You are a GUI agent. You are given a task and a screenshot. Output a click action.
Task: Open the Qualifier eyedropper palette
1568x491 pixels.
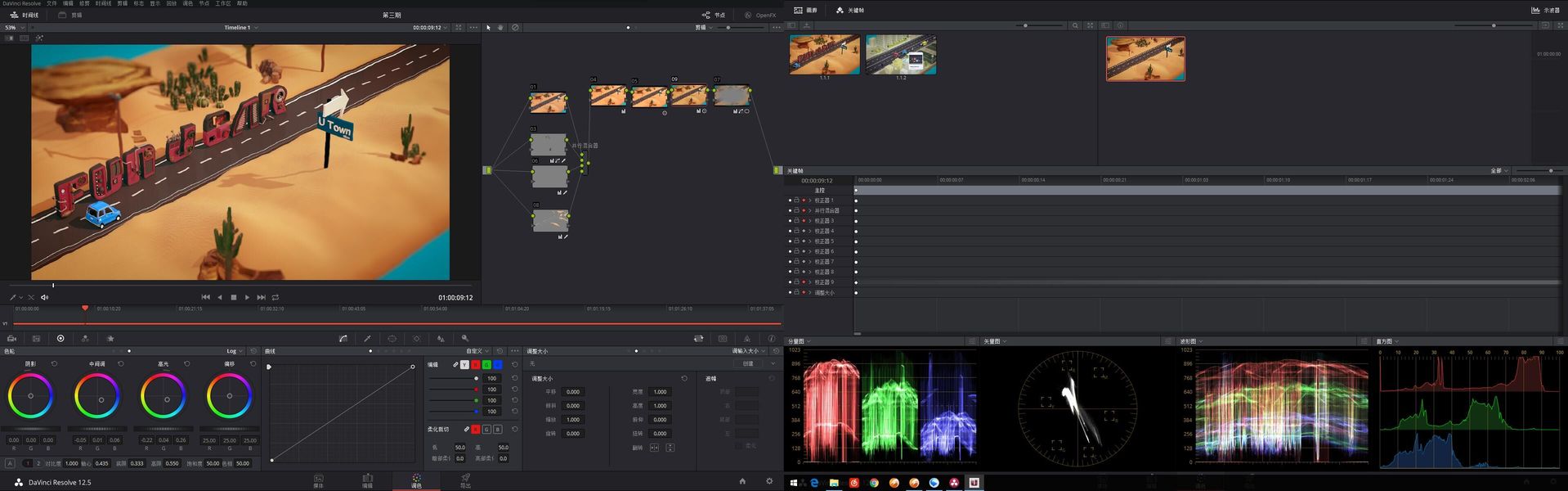click(x=368, y=338)
